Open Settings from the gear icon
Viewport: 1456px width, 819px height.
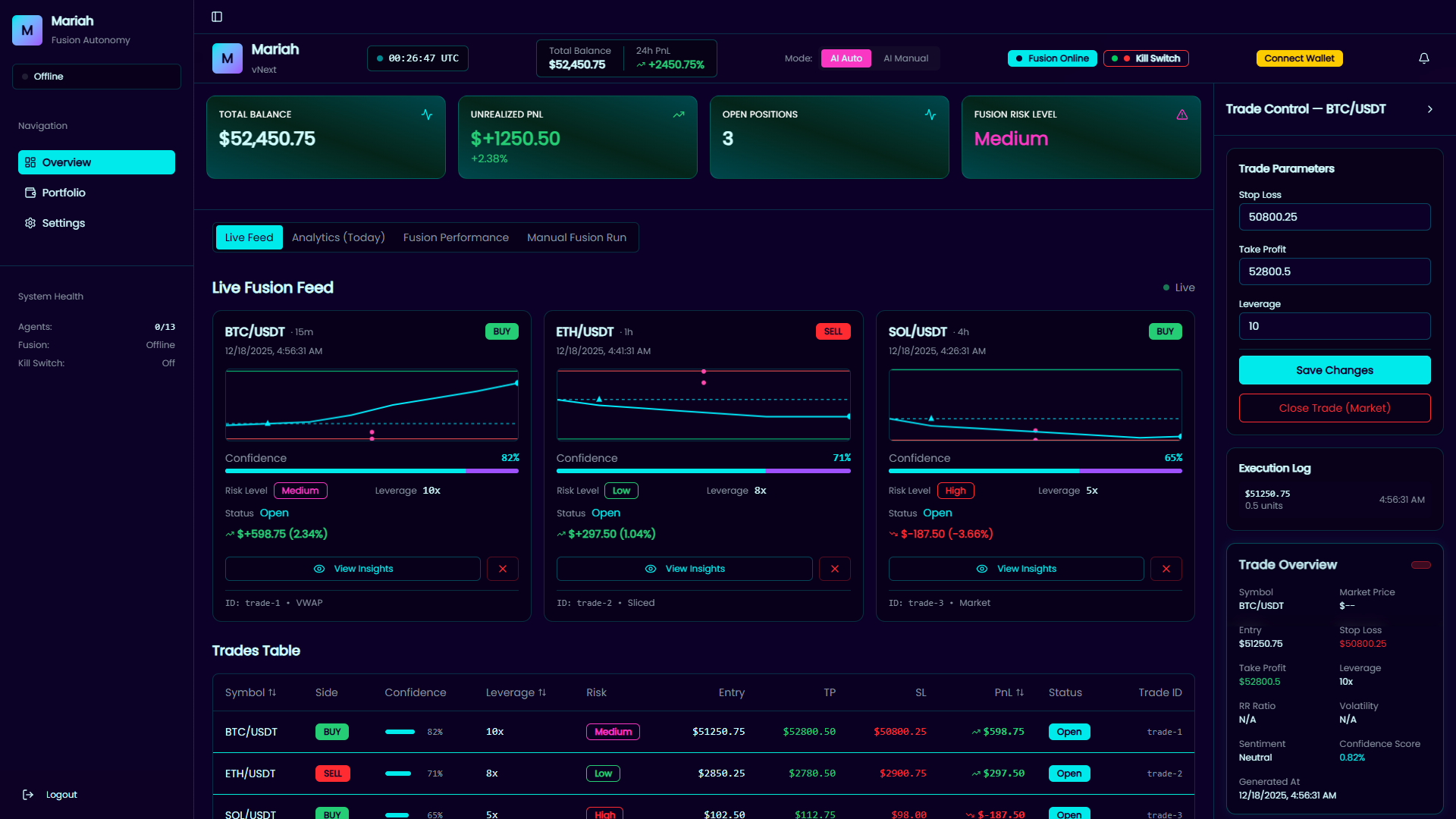tap(30, 223)
